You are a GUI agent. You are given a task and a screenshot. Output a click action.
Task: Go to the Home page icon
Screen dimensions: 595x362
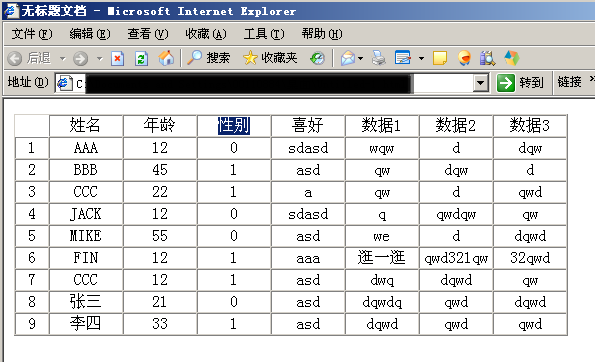(166, 58)
